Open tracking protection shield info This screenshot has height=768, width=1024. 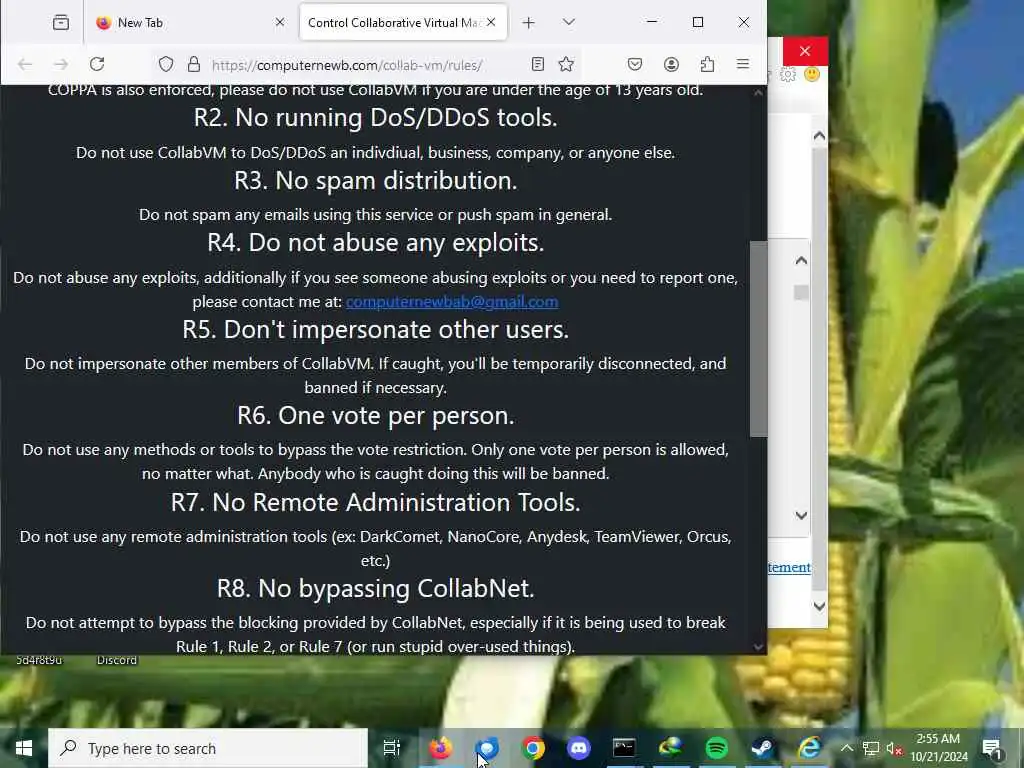coord(166,64)
